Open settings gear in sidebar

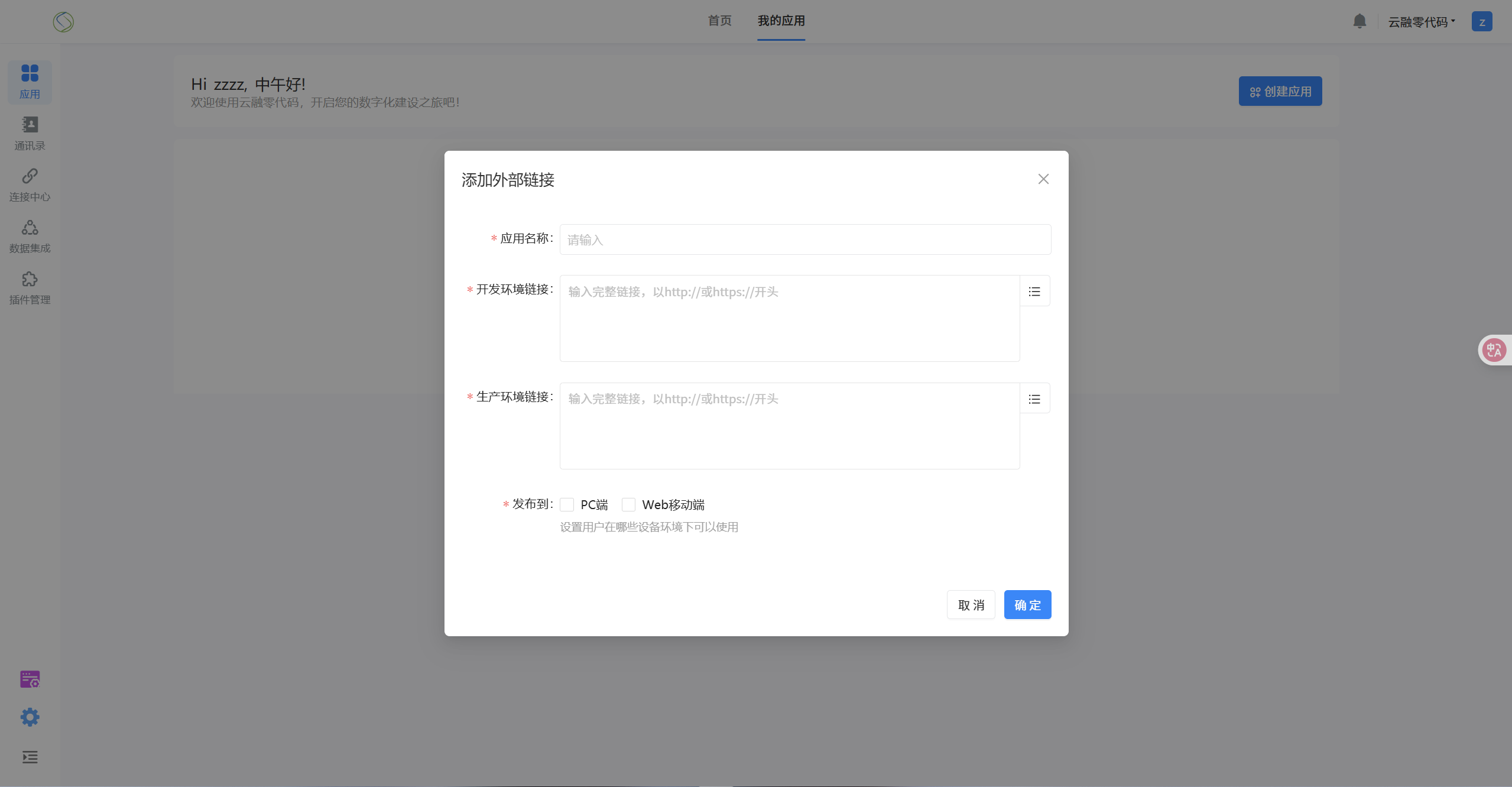point(30,717)
